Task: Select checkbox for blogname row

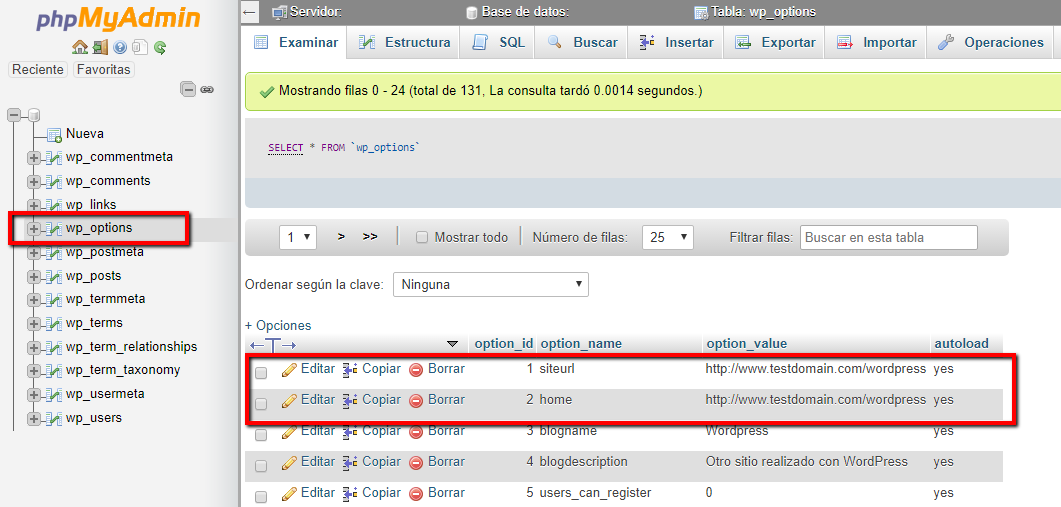Action: click(261, 435)
